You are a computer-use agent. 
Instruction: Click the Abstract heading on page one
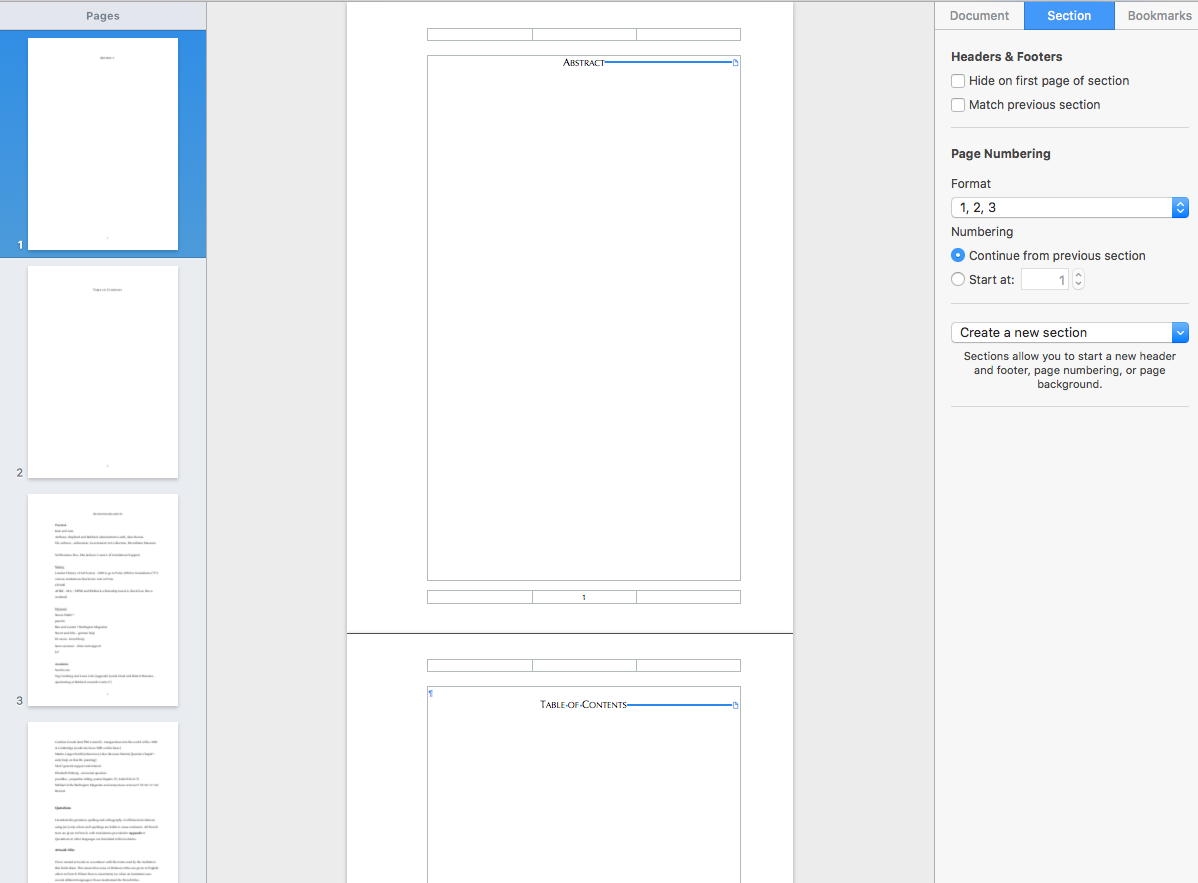click(584, 63)
